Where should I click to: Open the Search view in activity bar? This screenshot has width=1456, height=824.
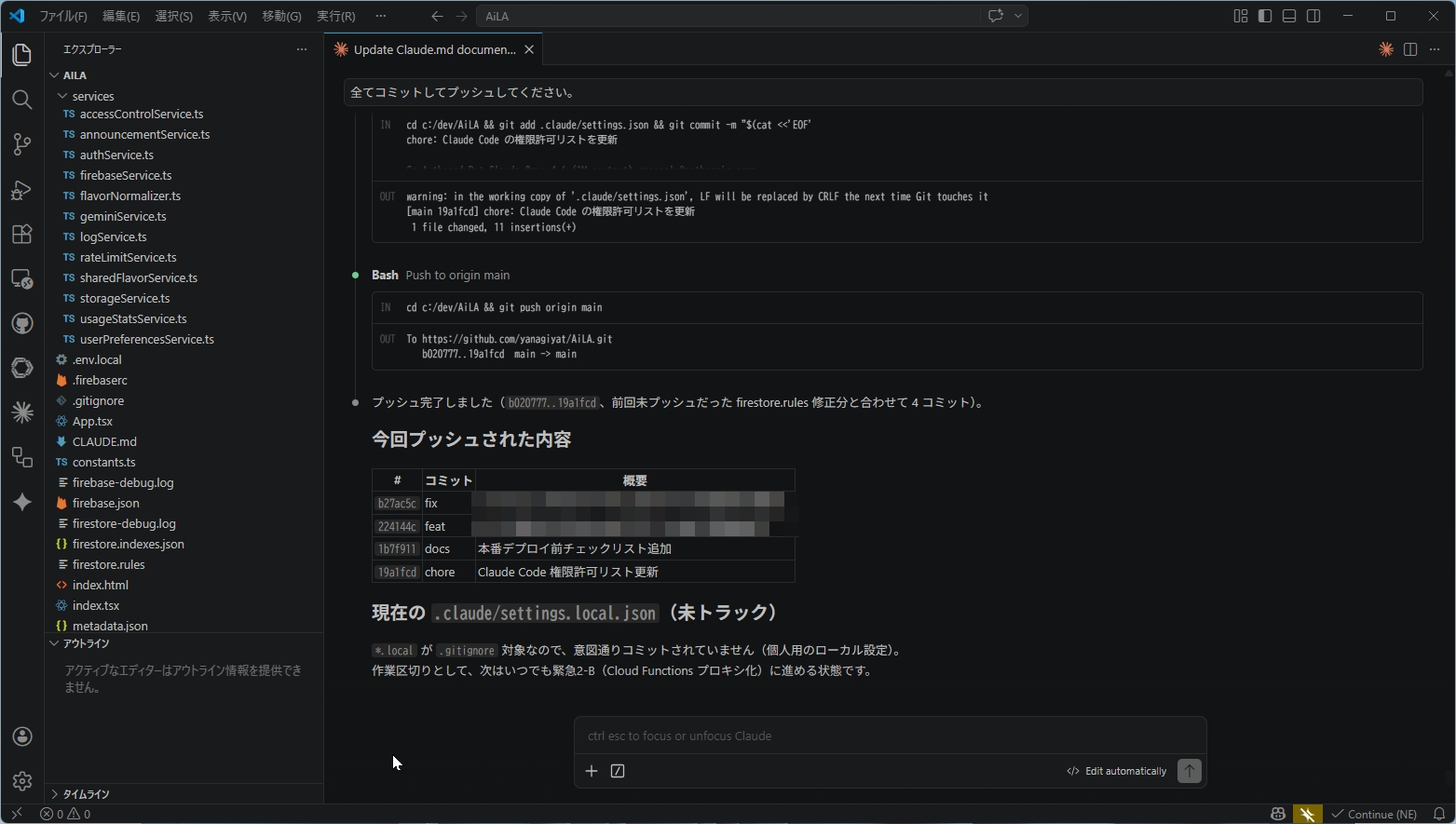coord(22,100)
